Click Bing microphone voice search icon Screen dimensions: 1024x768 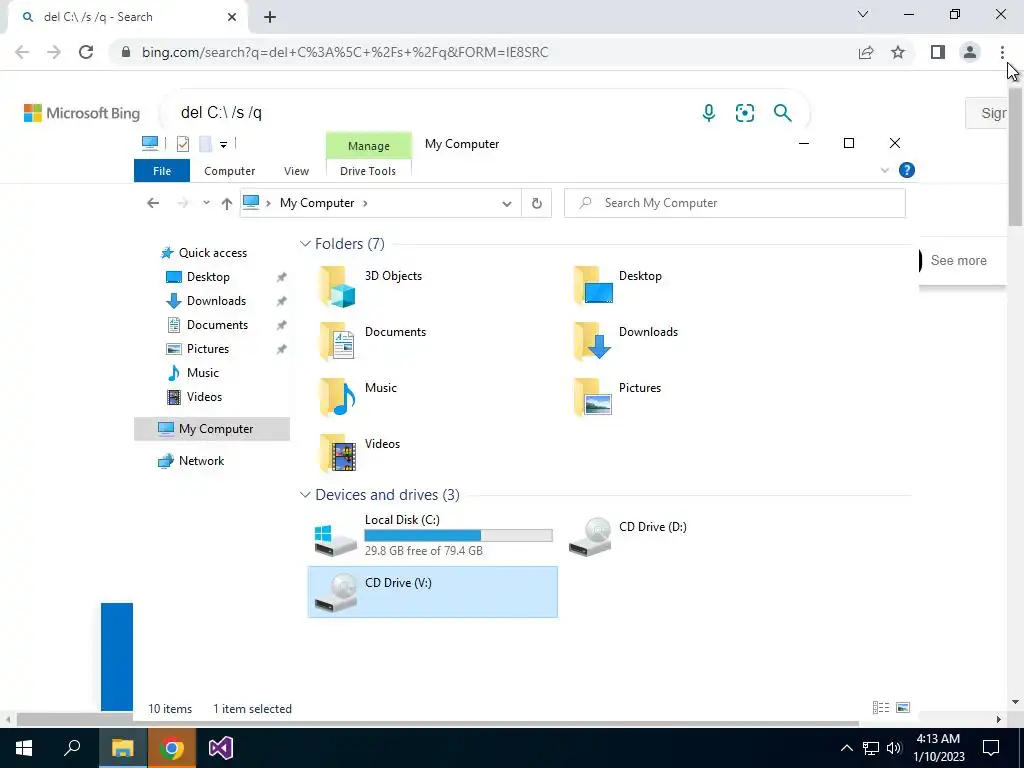point(709,113)
